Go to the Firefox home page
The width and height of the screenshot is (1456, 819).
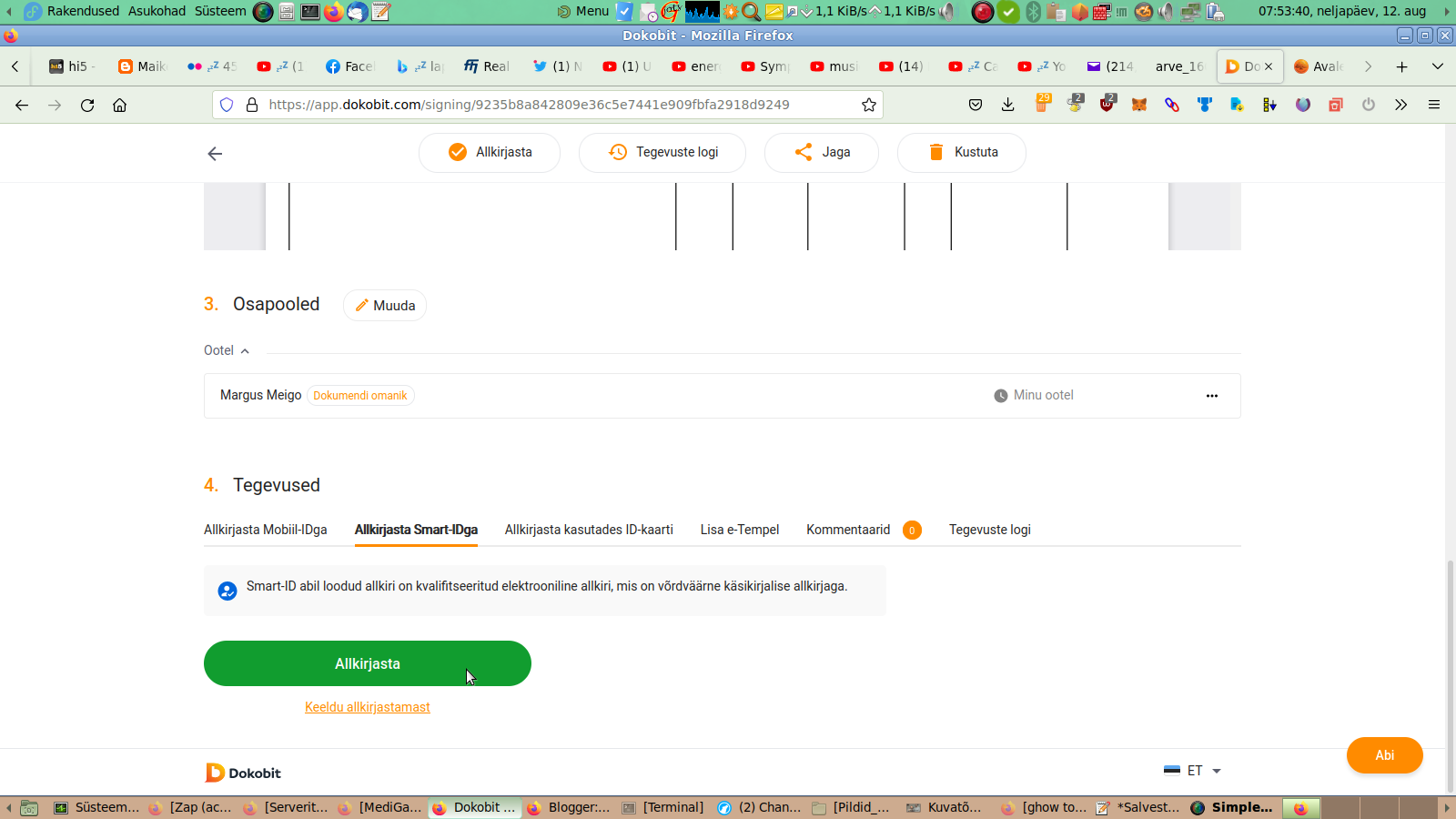point(119,105)
